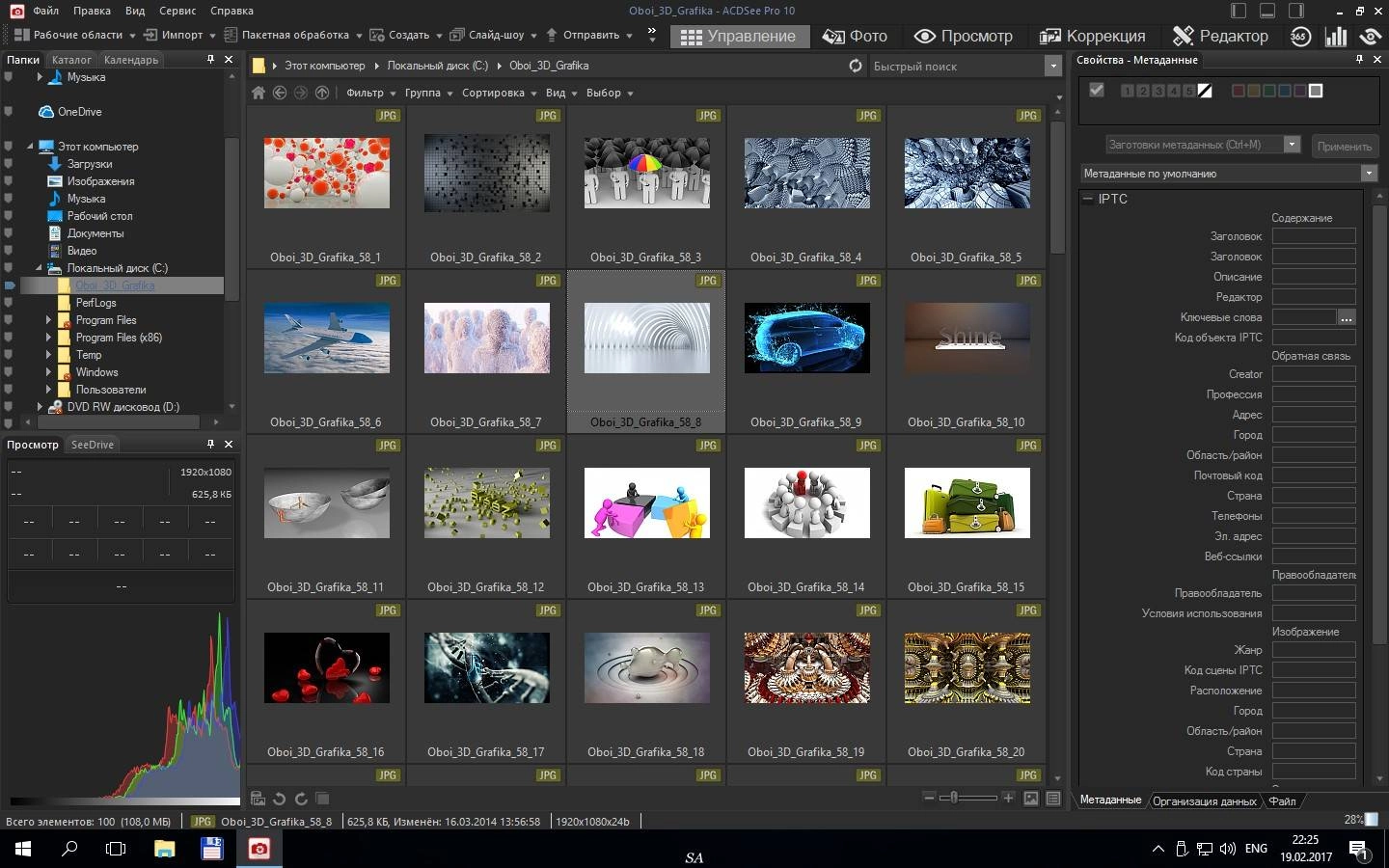Select the red color label swatch
The width and height of the screenshot is (1389, 868).
[x=1239, y=91]
